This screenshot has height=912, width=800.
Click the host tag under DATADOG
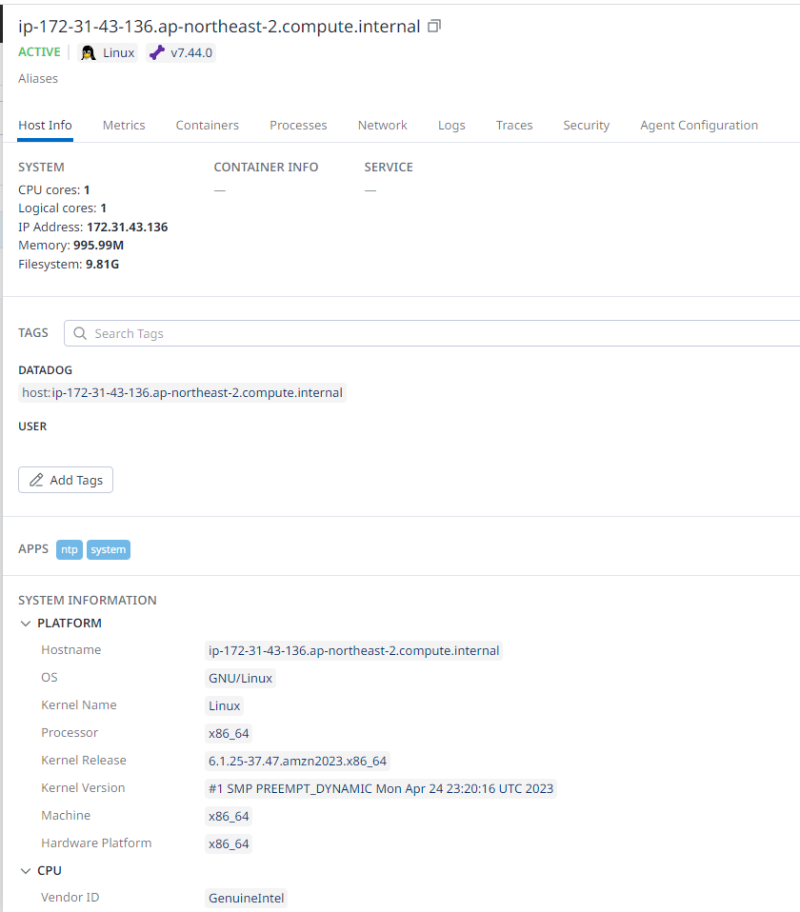click(182, 393)
